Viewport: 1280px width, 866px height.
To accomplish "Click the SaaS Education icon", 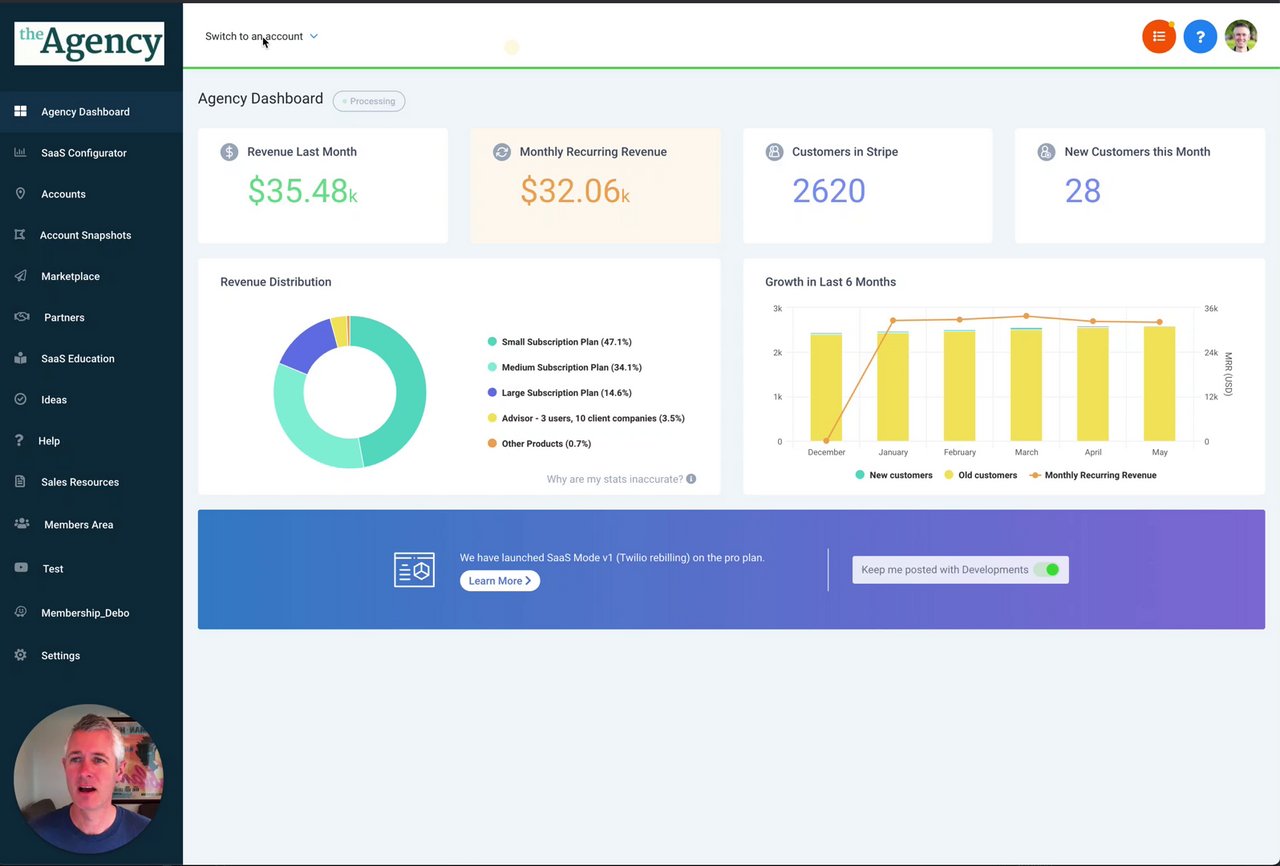I will point(20,358).
